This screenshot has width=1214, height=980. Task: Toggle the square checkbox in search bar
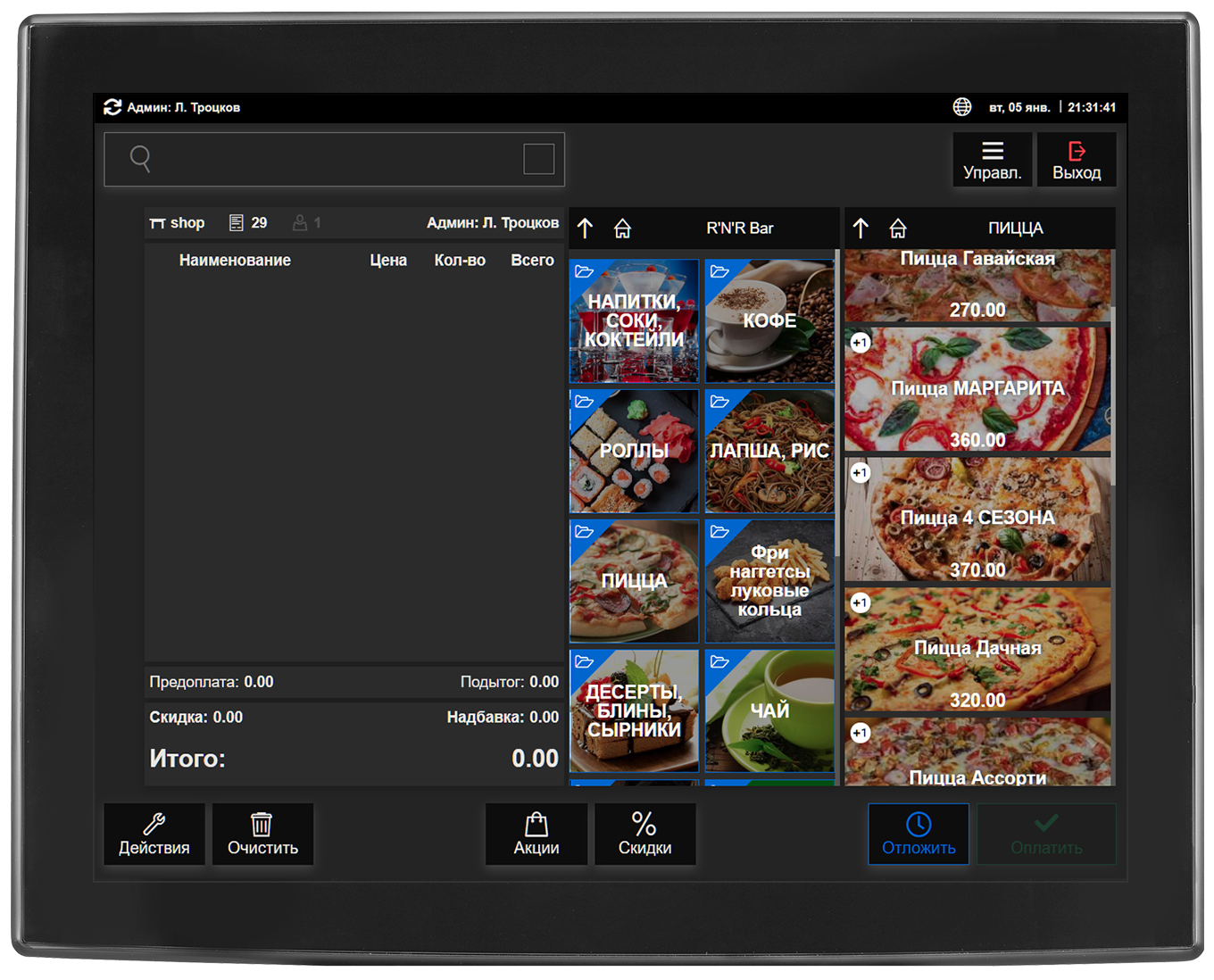[538, 159]
